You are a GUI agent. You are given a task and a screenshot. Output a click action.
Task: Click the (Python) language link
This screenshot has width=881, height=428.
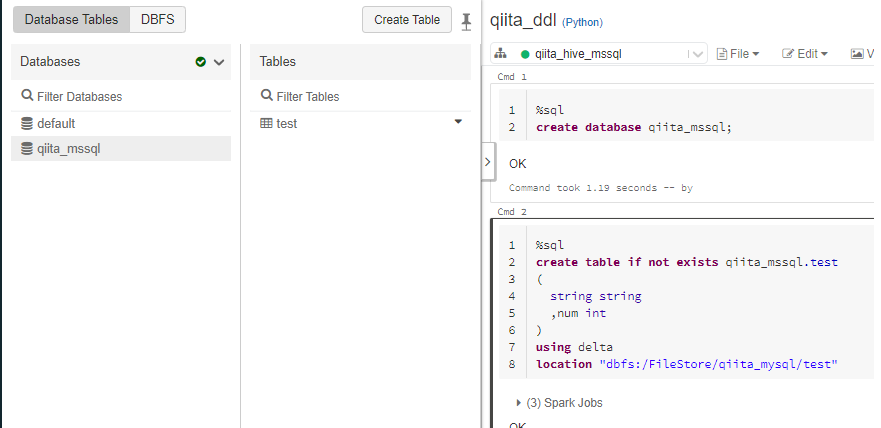click(x=582, y=22)
